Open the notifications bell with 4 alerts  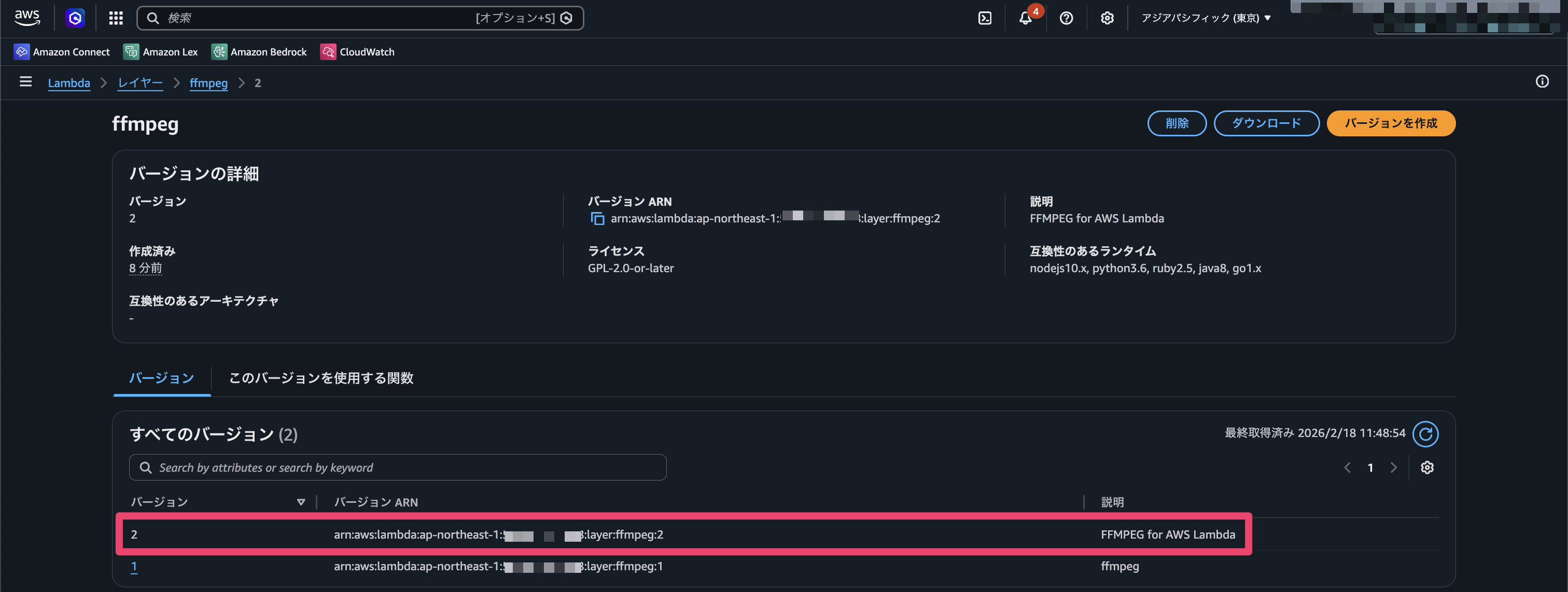tap(1026, 18)
